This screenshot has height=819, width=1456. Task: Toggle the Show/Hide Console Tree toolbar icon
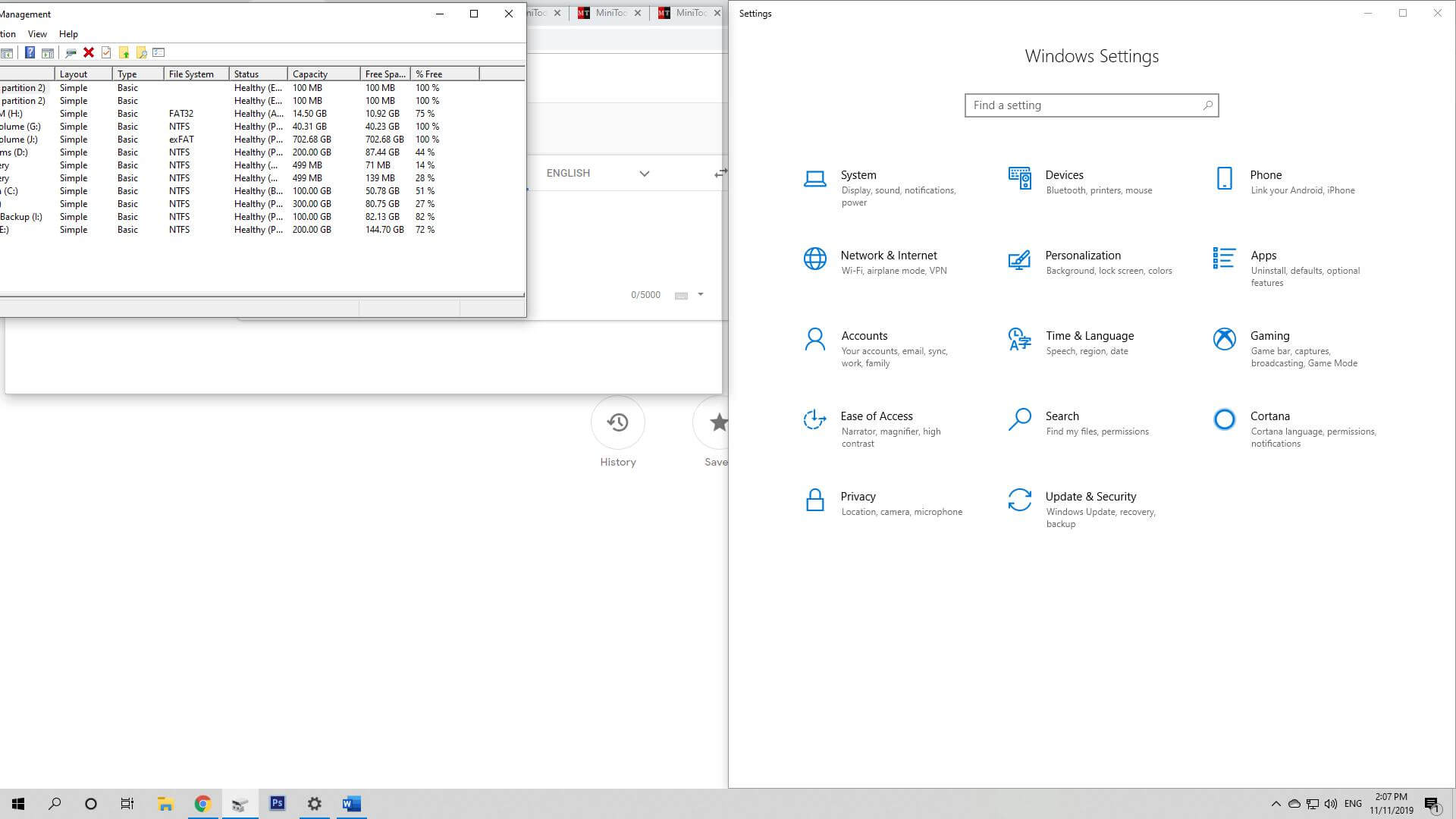[x=7, y=52]
